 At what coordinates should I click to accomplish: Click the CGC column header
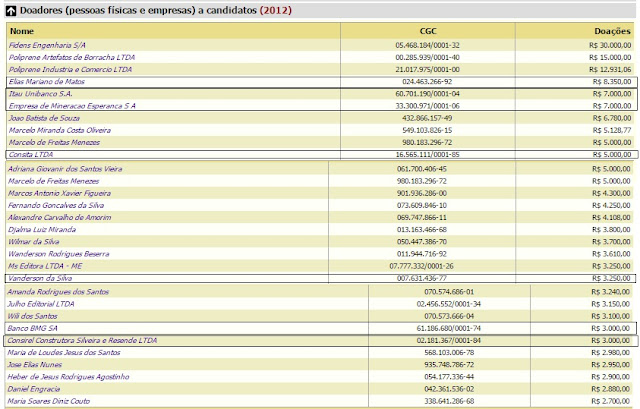point(428,31)
